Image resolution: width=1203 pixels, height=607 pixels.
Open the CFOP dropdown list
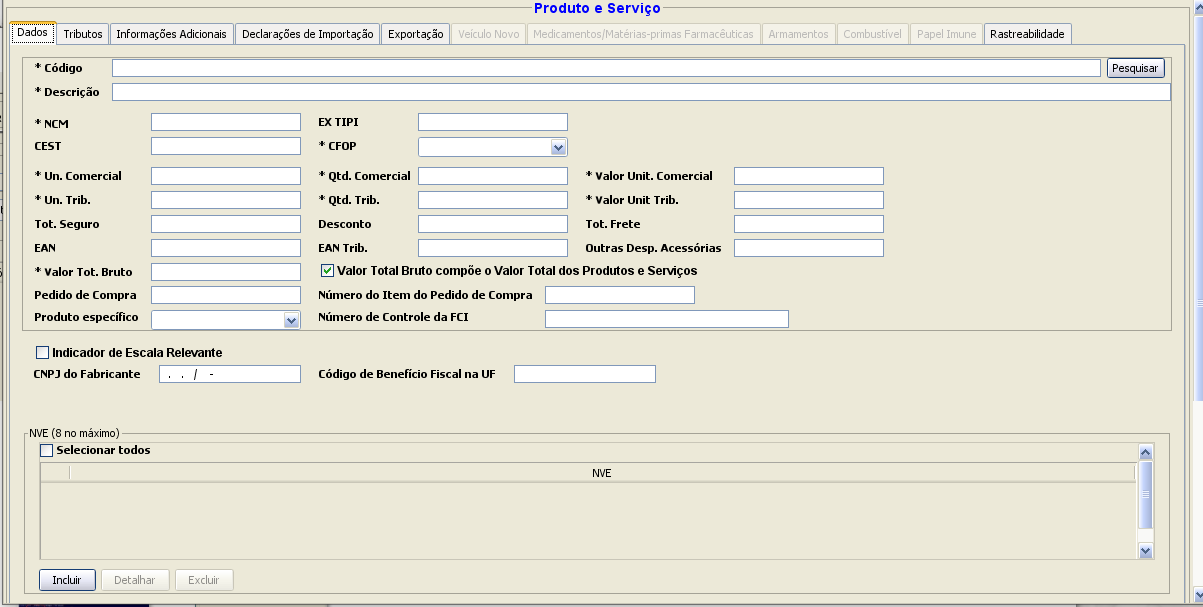coord(558,148)
